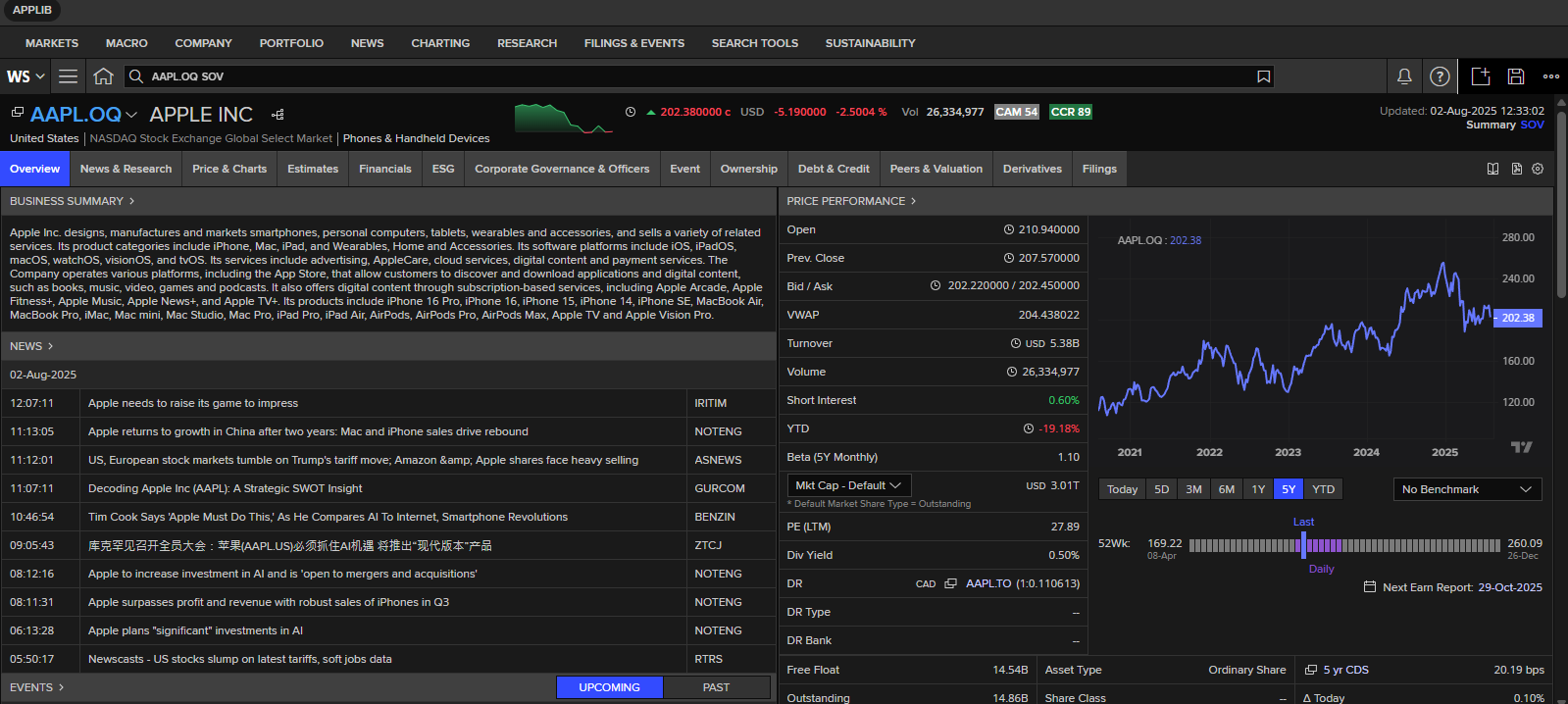1568x704 pixels.
Task: Click the calendar icon near Next Earn Report
Action: point(1370,586)
